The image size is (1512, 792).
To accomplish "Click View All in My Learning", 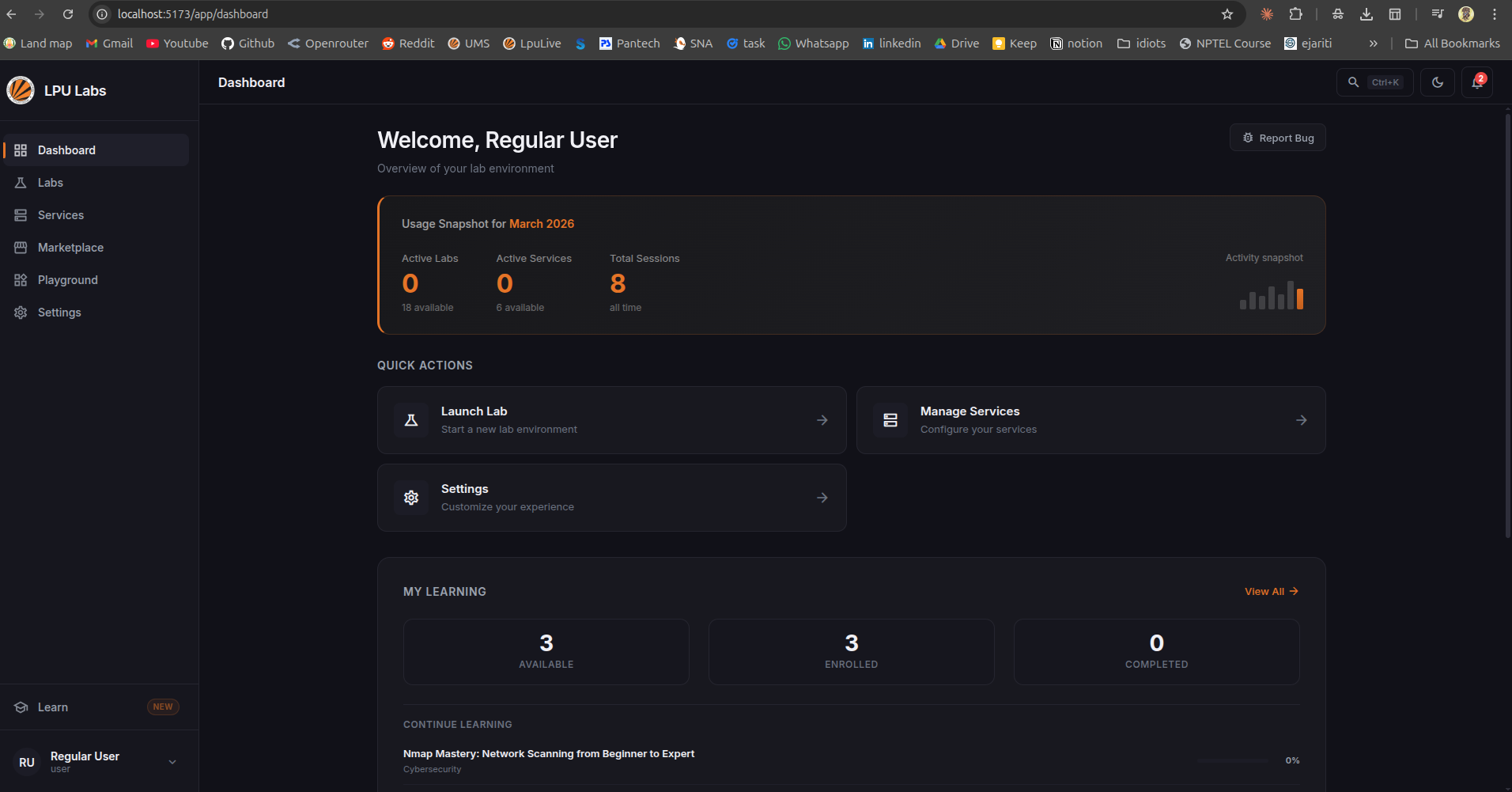I will click(1270, 591).
